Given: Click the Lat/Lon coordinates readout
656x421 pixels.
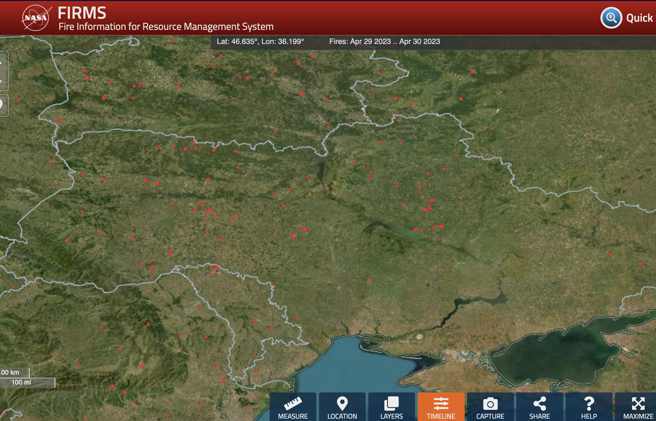Looking at the screenshot, I should (260, 42).
